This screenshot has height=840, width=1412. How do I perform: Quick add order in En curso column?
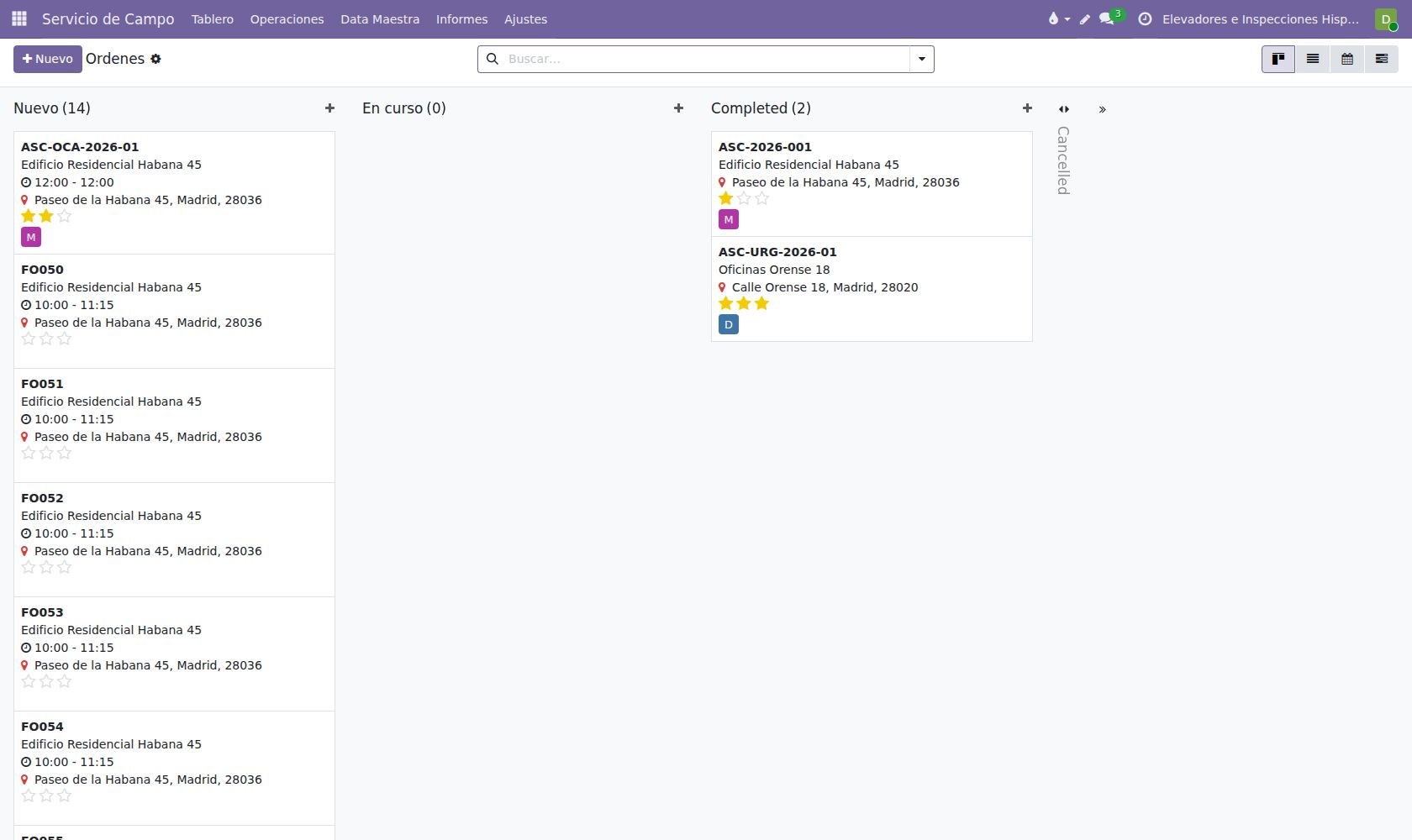678,108
